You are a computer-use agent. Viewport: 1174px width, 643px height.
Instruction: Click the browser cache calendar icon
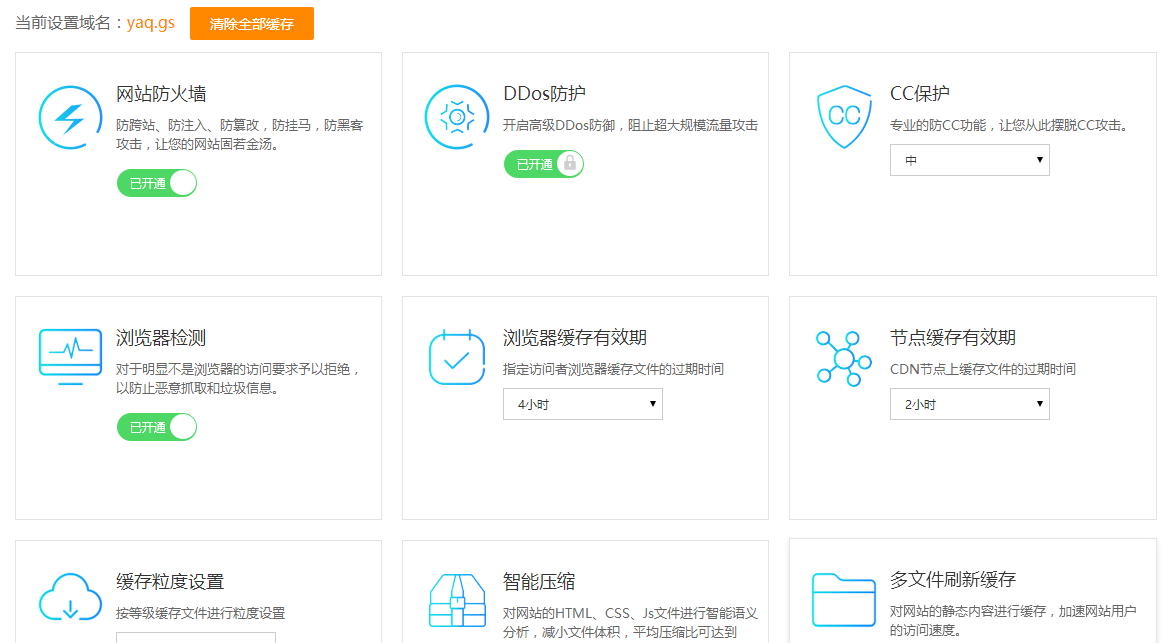[457, 357]
